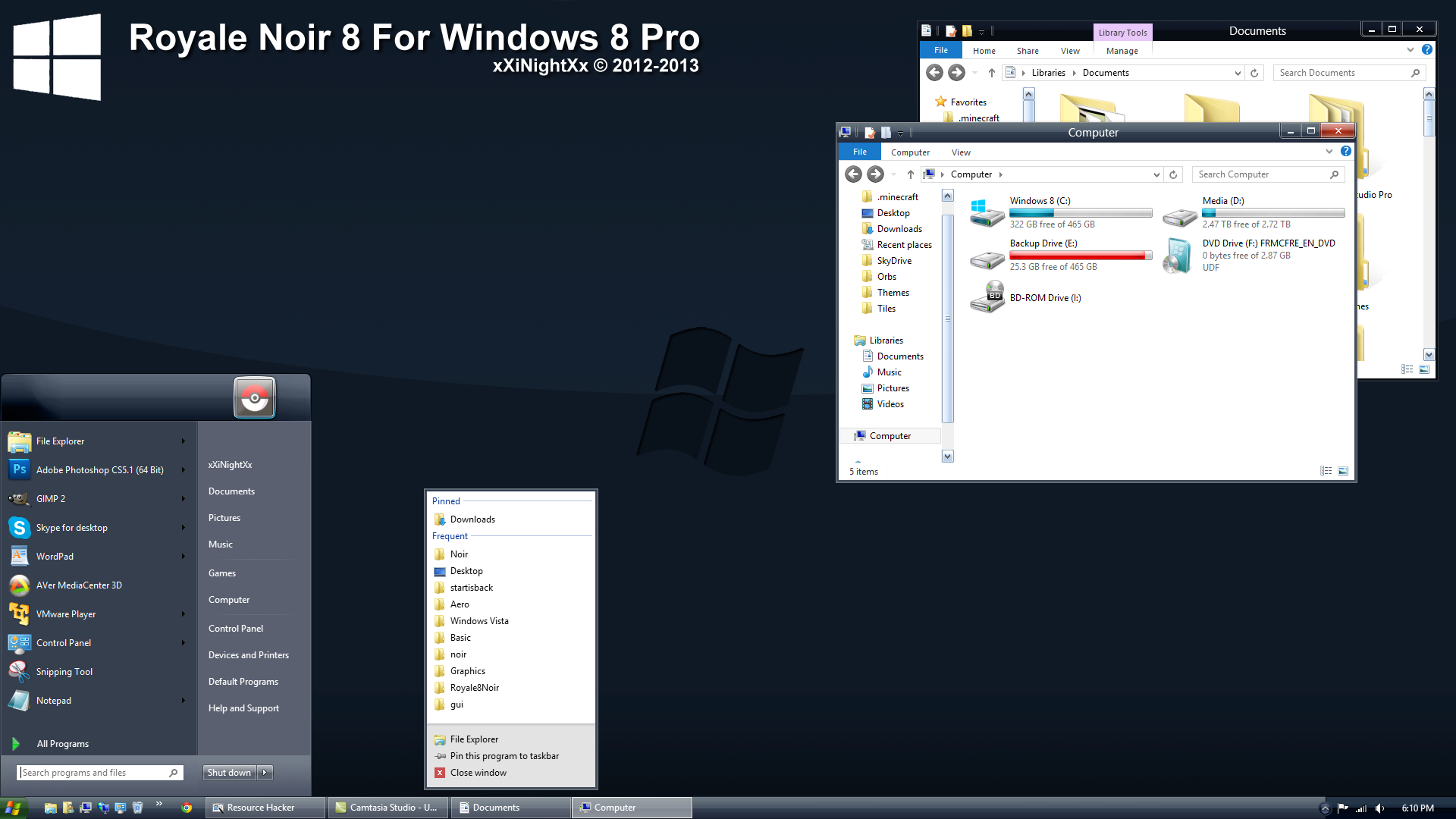Image resolution: width=1456 pixels, height=819 pixels.
Task: Click Properties icon in Computer quick access toolbar
Action: 869,132
